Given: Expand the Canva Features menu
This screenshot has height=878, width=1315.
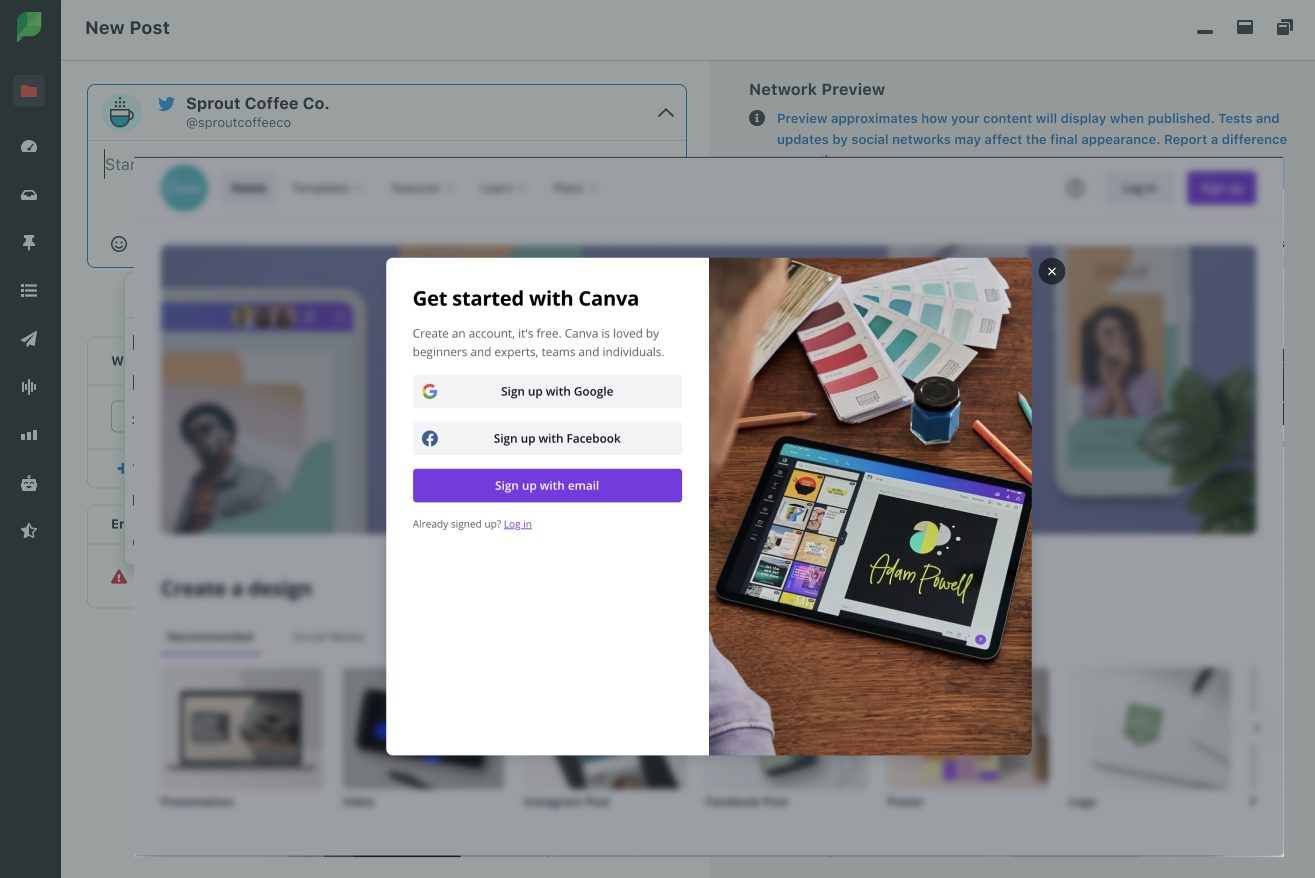Looking at the screenshot, I should pyautogui.click(x=422, y=188).
